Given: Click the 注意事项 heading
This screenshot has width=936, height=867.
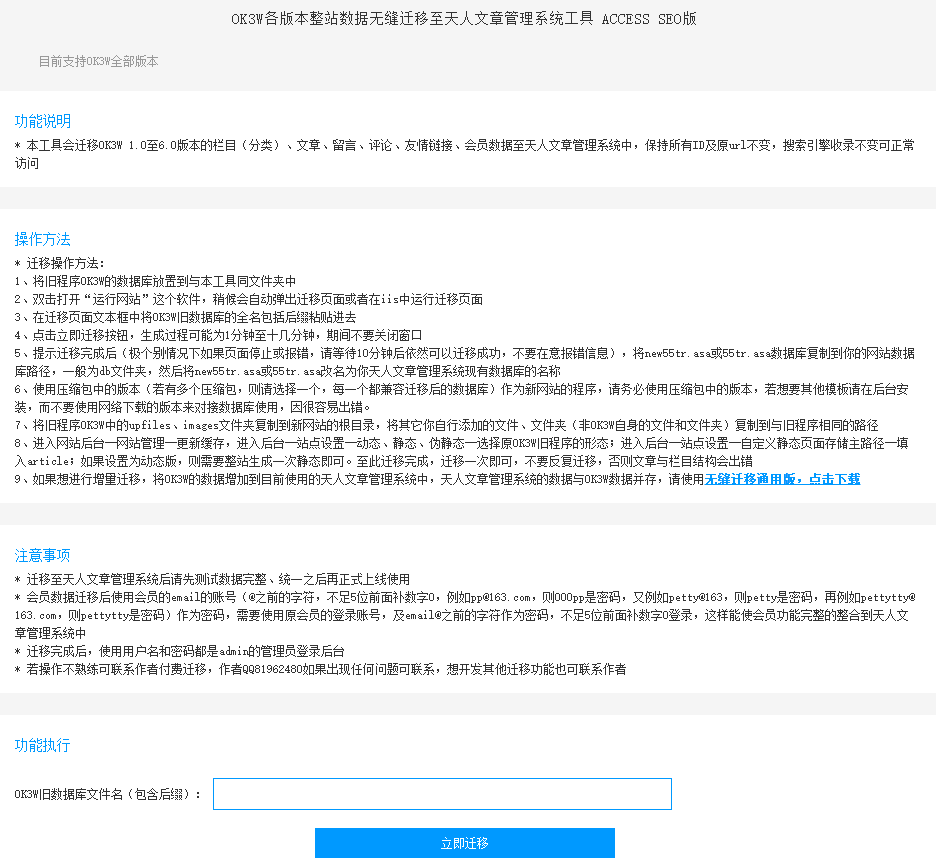Looking at the screenshot, I should click(x=42, y=555).
